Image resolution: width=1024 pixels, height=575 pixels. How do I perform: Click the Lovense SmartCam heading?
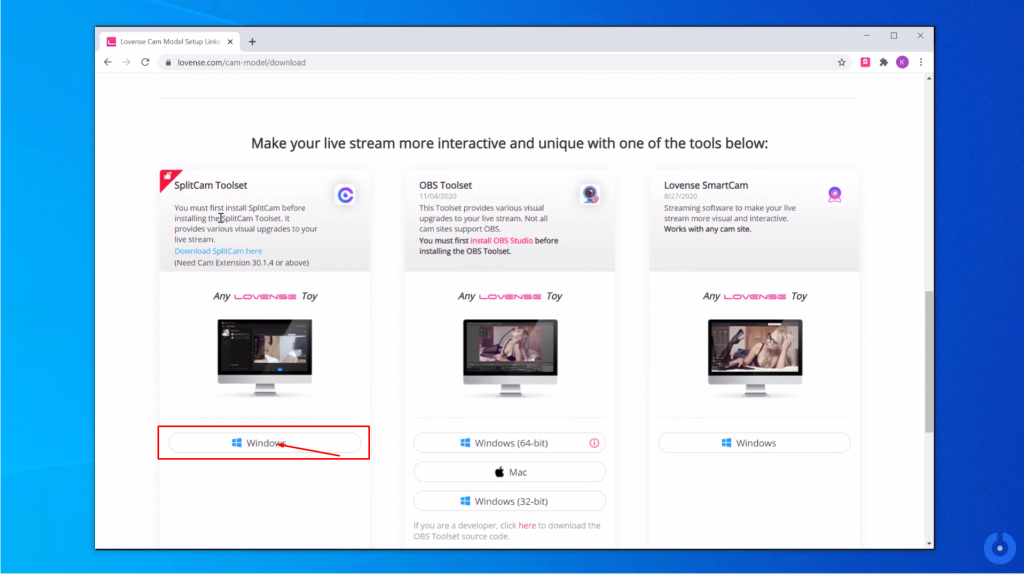706,186
